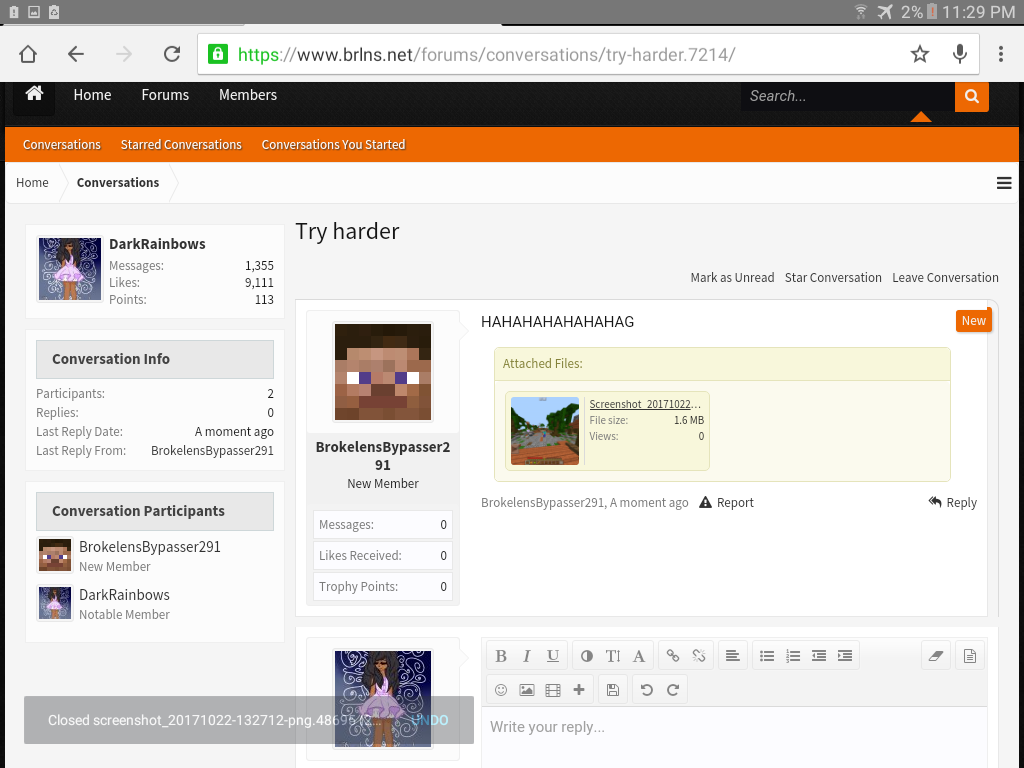
Task: Open the attached Minecraft screenshot thumbnail
Action: [545, 430]
